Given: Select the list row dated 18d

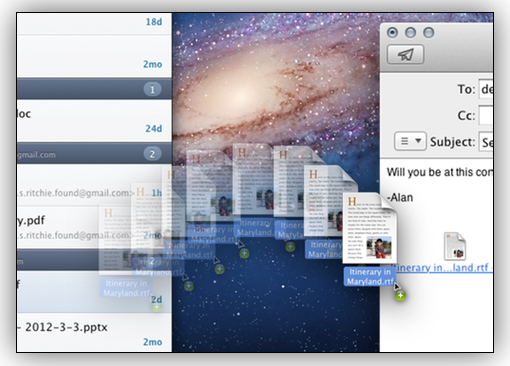Looking at the screenshot, I should point(94,23).
